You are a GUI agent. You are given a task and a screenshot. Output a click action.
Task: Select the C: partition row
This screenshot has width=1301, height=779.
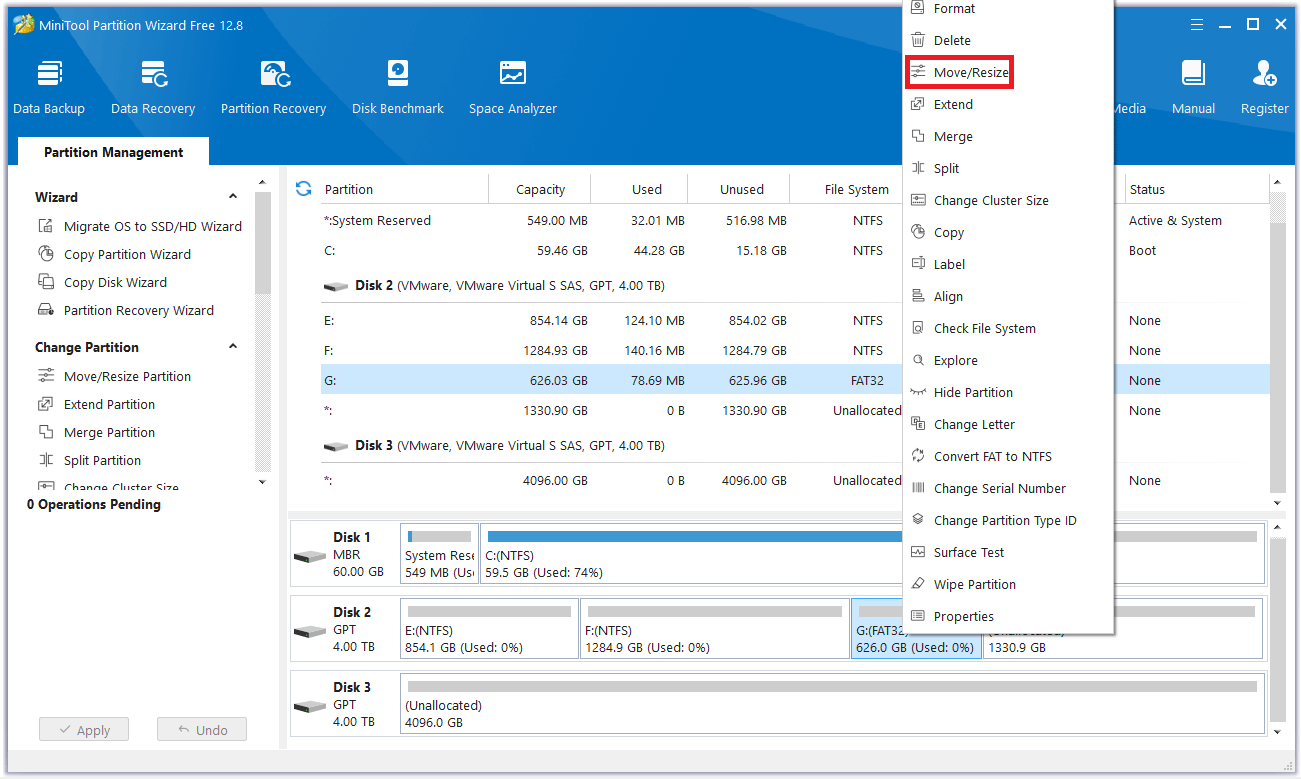pos(611,250)
